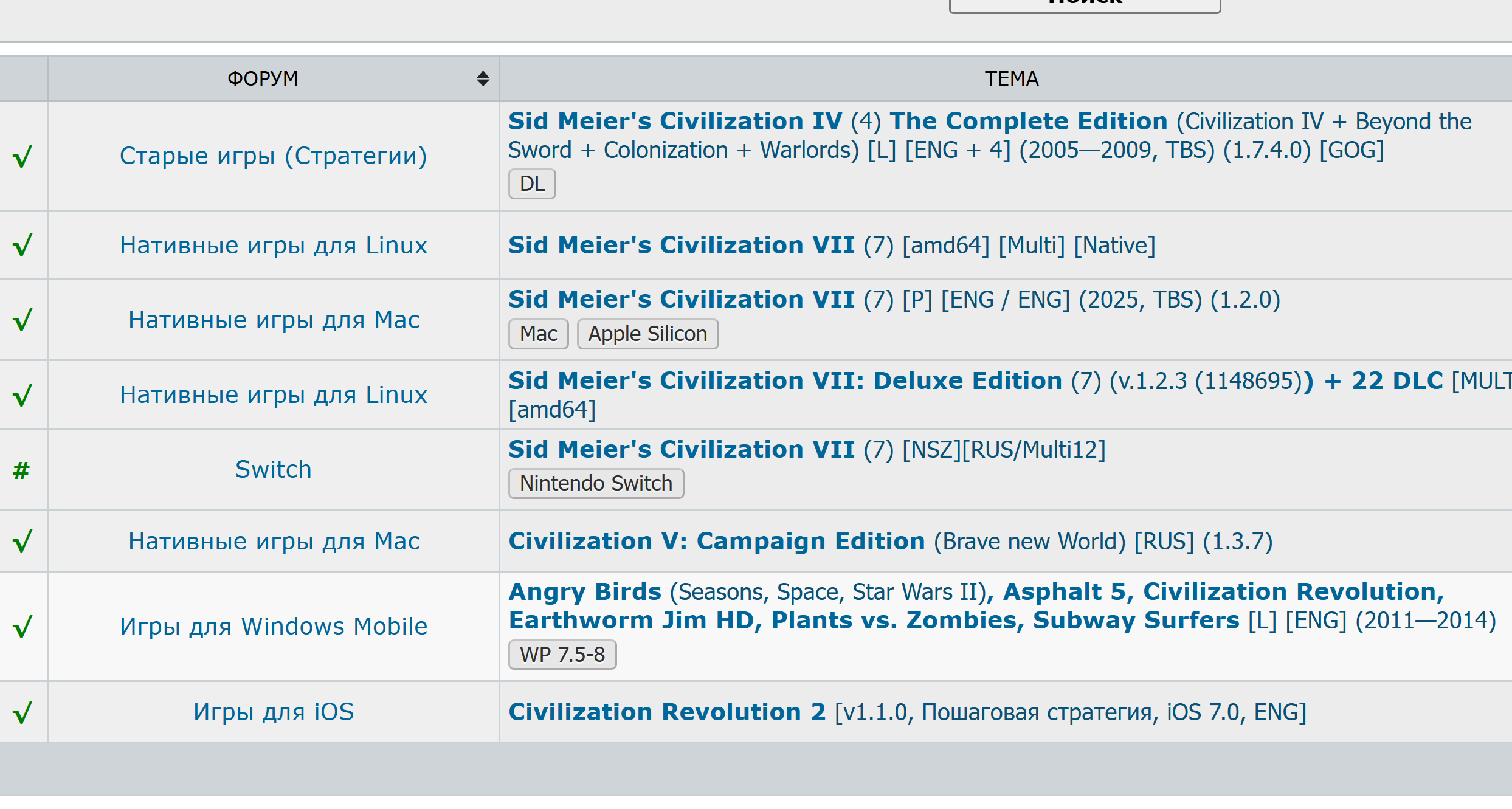This screenshot has width=1512, height=809.
Task: Click the Nintendo Switch tag
Action: 596,483
